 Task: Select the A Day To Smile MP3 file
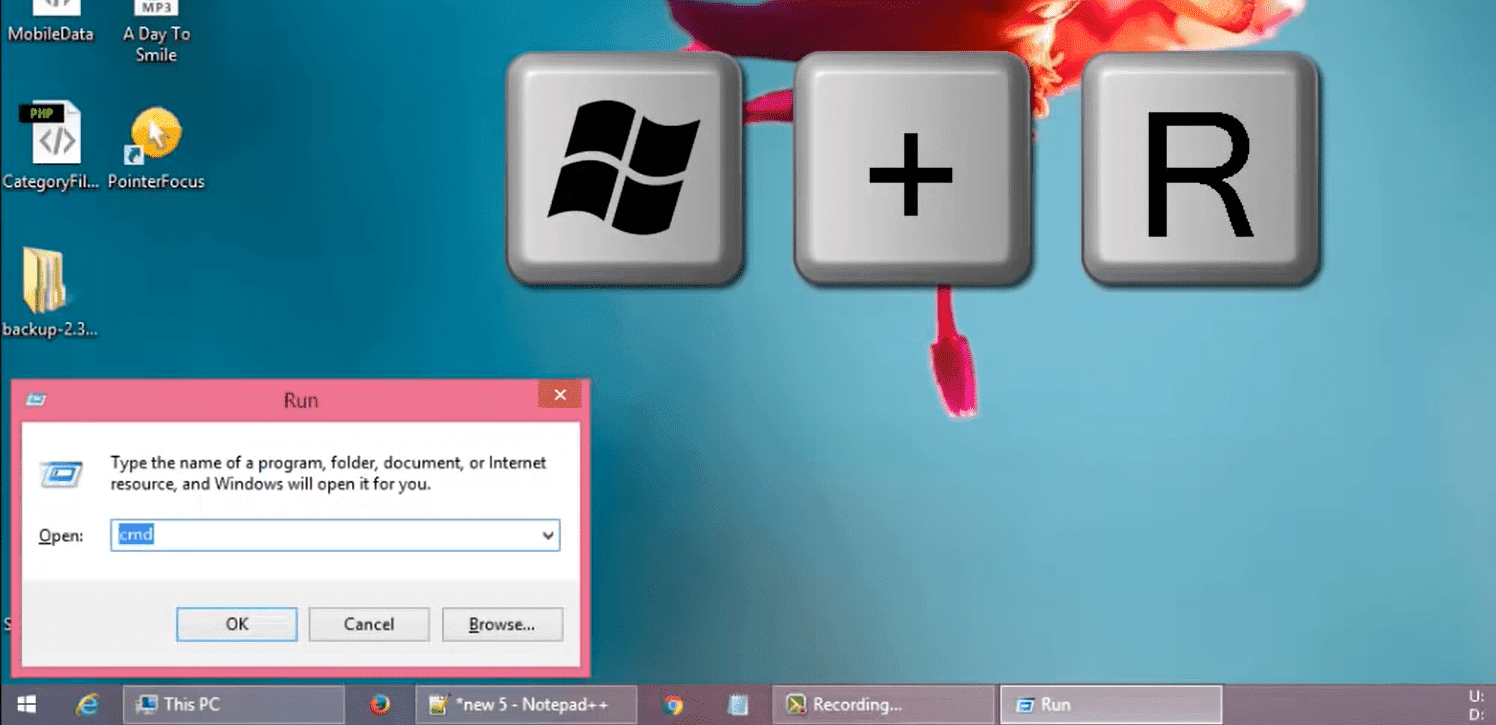coord(156,31)
